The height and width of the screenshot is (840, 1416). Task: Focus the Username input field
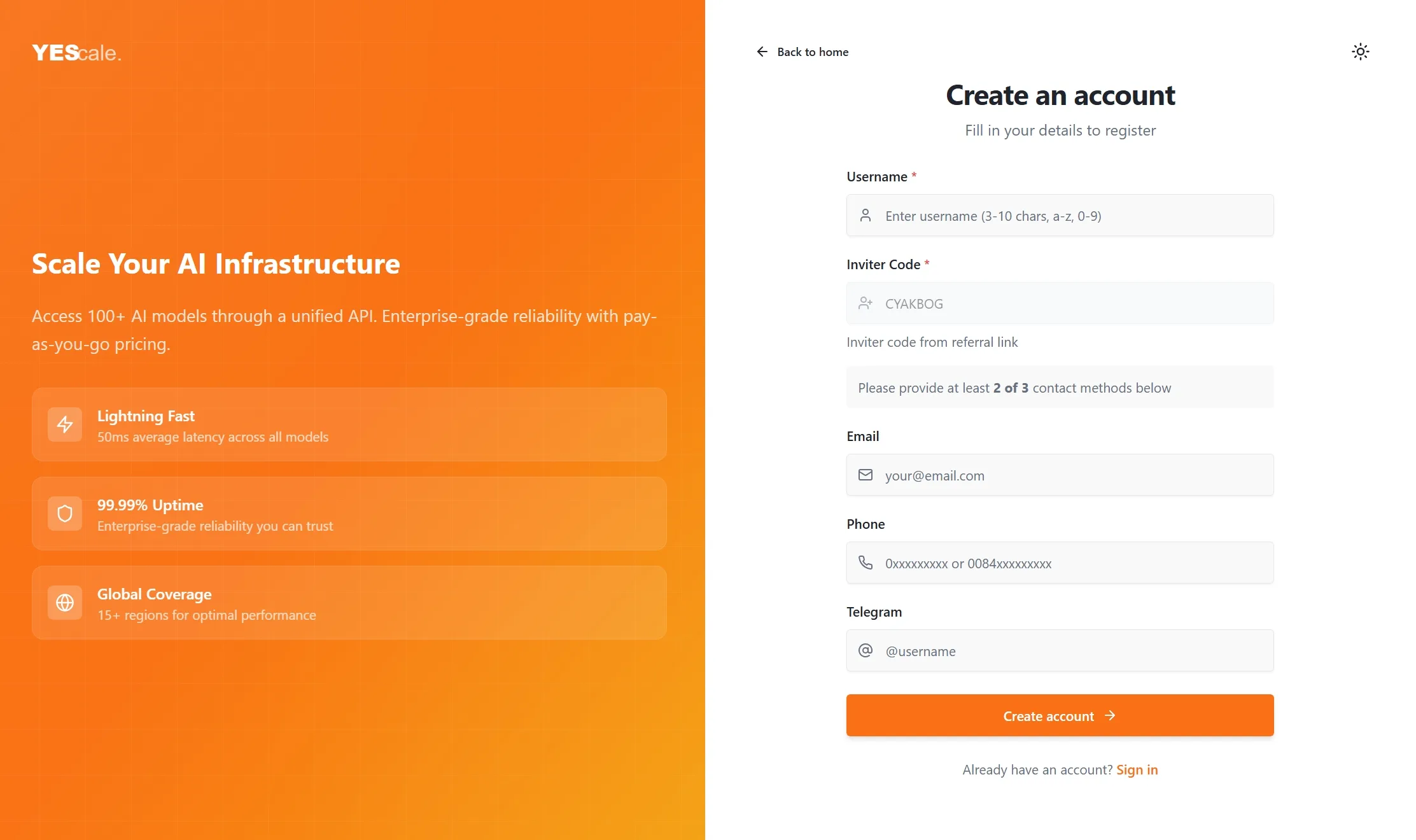tap(1076, 216)
